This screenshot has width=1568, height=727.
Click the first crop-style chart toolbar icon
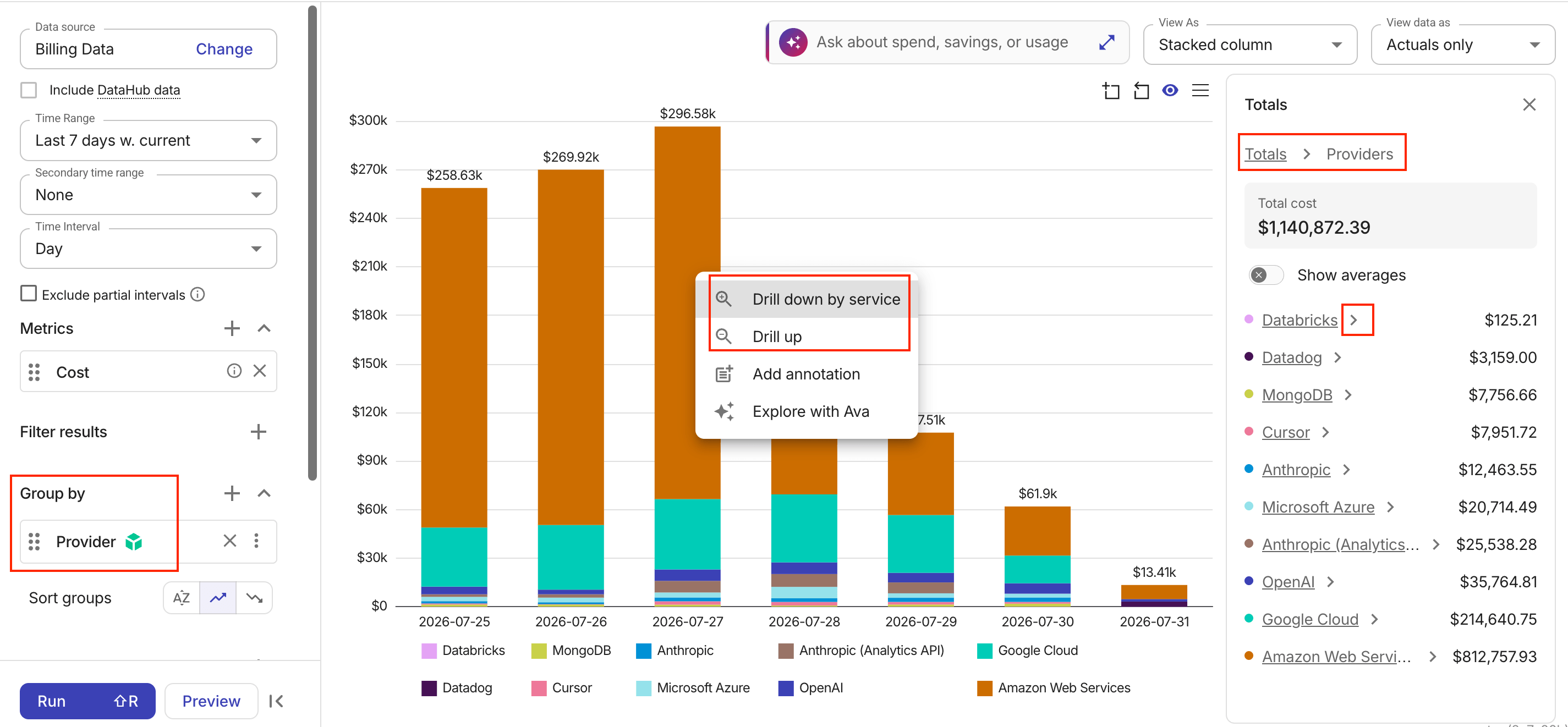1111,91
